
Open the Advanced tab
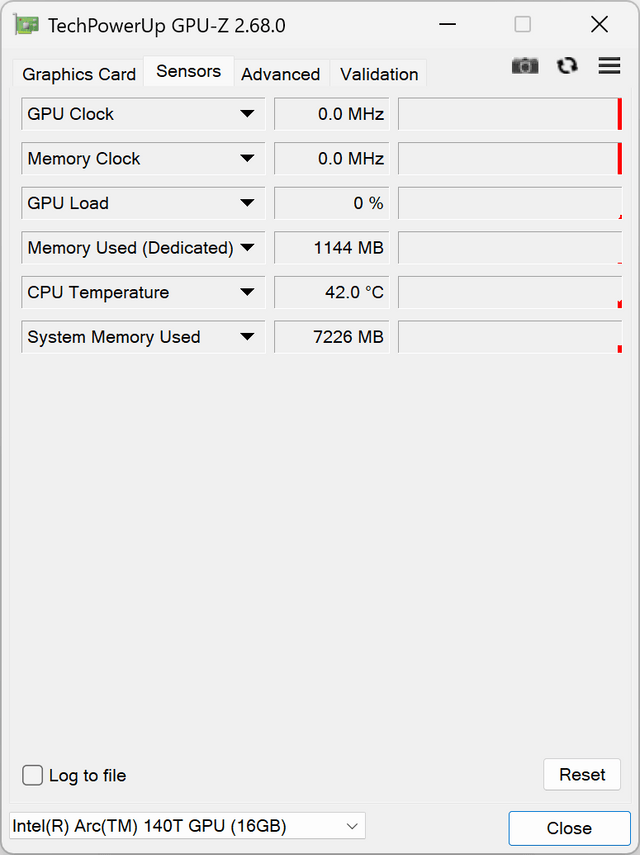(x=281, y=74)
